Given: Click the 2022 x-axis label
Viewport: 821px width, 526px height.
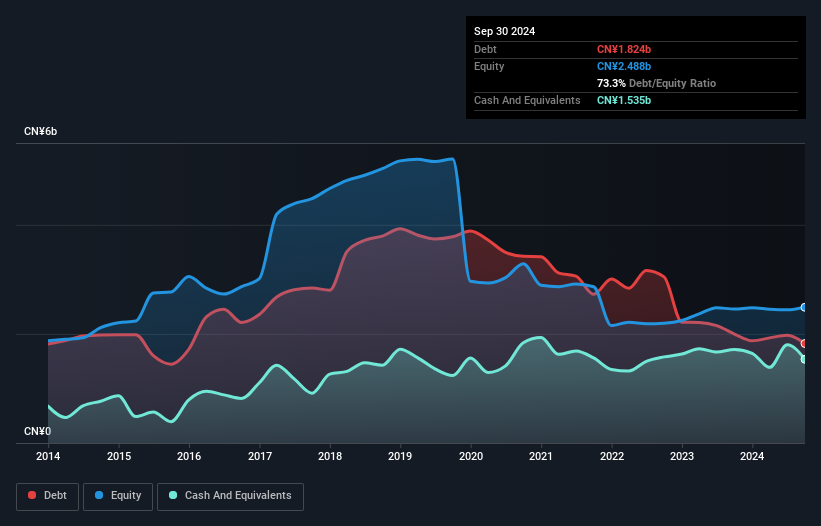Looking at the screenshot, I should (x=612, y=456).
